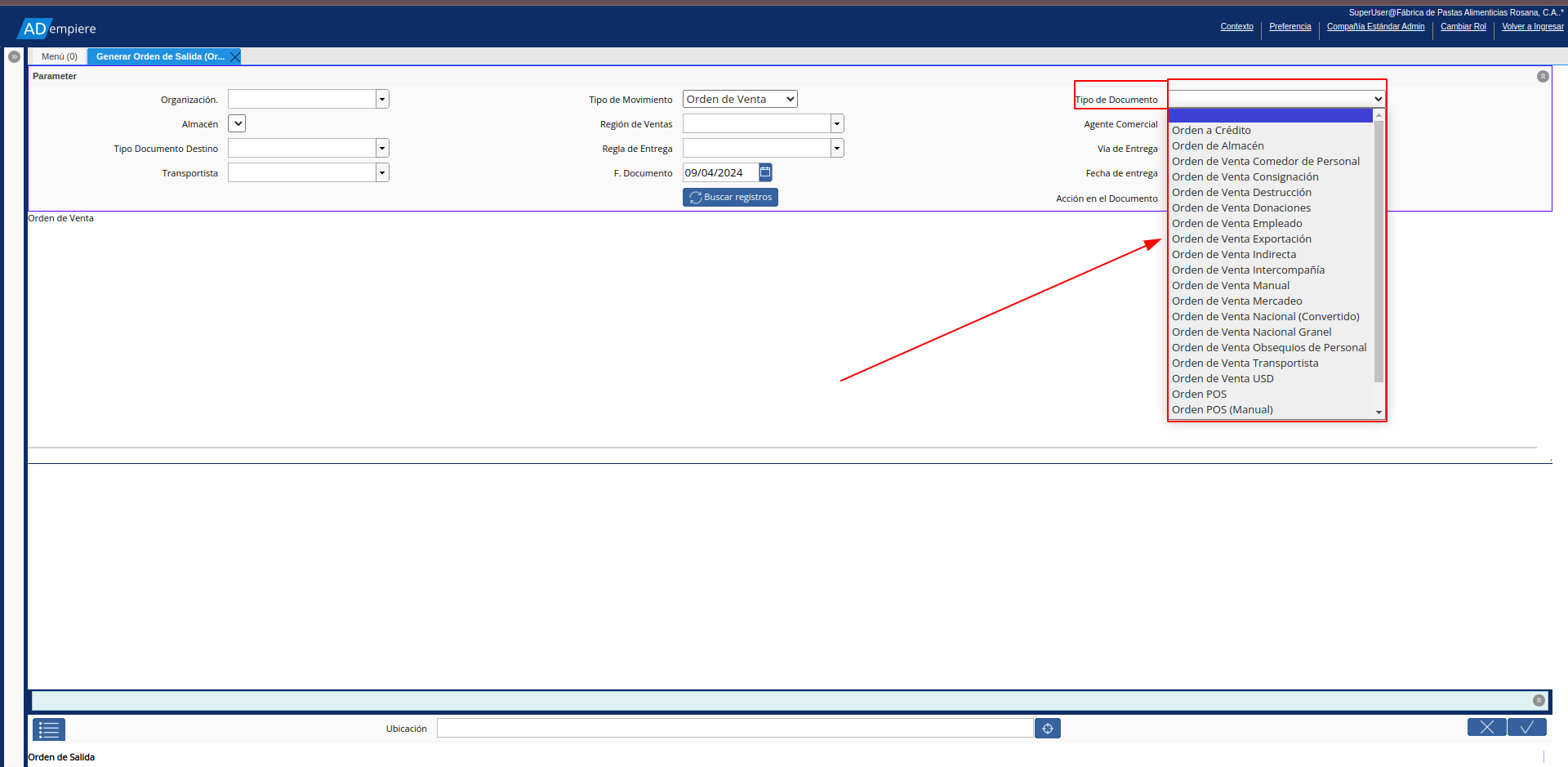1568x767 pixels.
Task: Choose Orden de Venta Obsequios de Personal
Action: pyautogui.click(x=1269, y=347)
